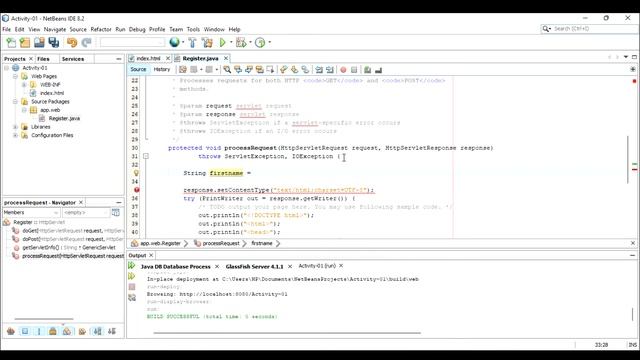
Task: Toggle Show Static Members filter in the Navigator
Action: (x=39, y=331)
